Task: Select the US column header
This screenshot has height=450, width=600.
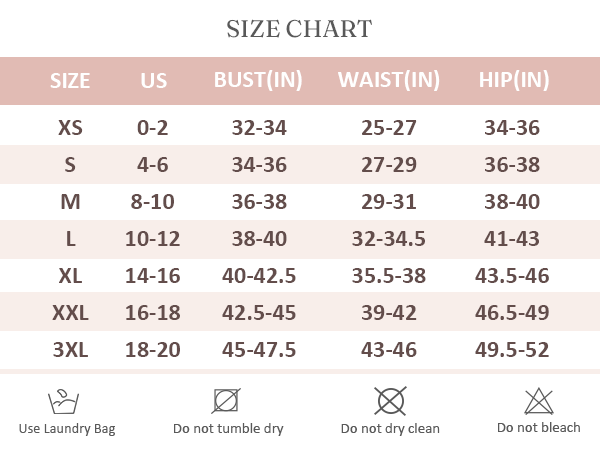Action: pos(154,81)
